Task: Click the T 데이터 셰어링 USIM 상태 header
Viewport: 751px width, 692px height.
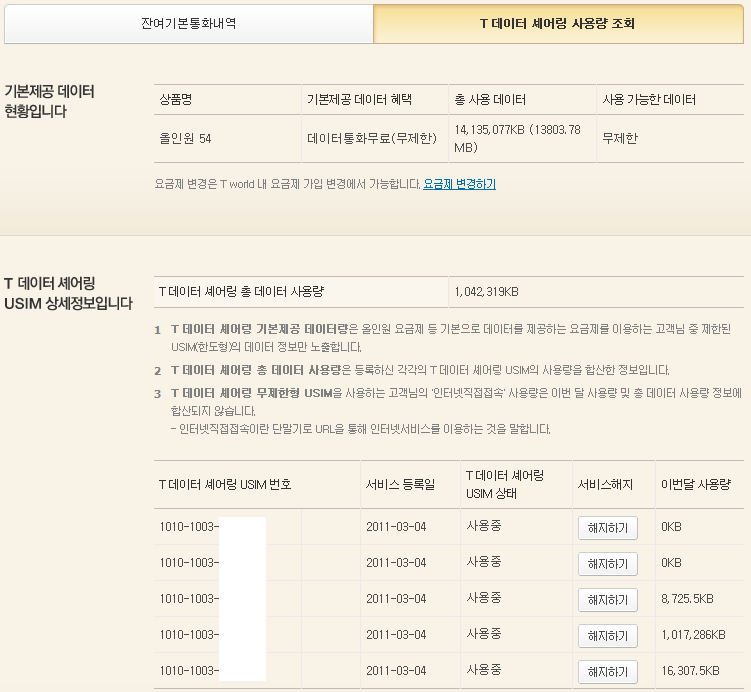Action: (x=516, y=485)
